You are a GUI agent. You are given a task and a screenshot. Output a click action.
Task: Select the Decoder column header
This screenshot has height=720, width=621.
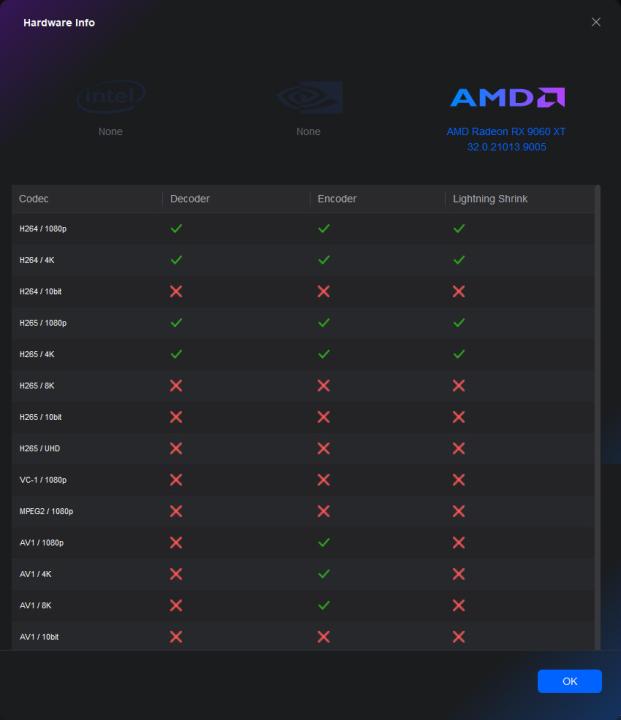190,199
